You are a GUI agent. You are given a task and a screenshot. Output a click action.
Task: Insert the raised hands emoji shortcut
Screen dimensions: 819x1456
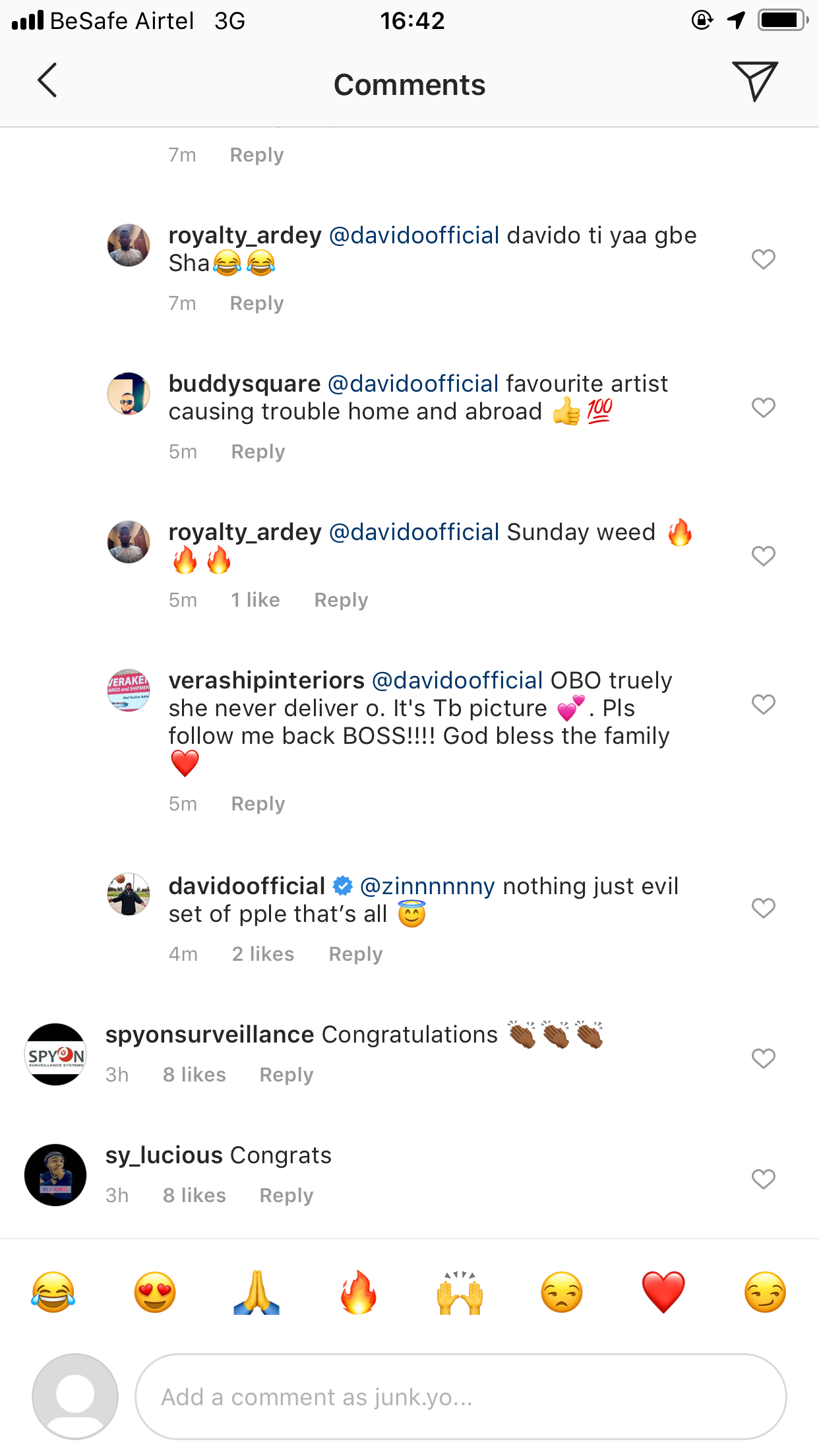point(460,1292)
